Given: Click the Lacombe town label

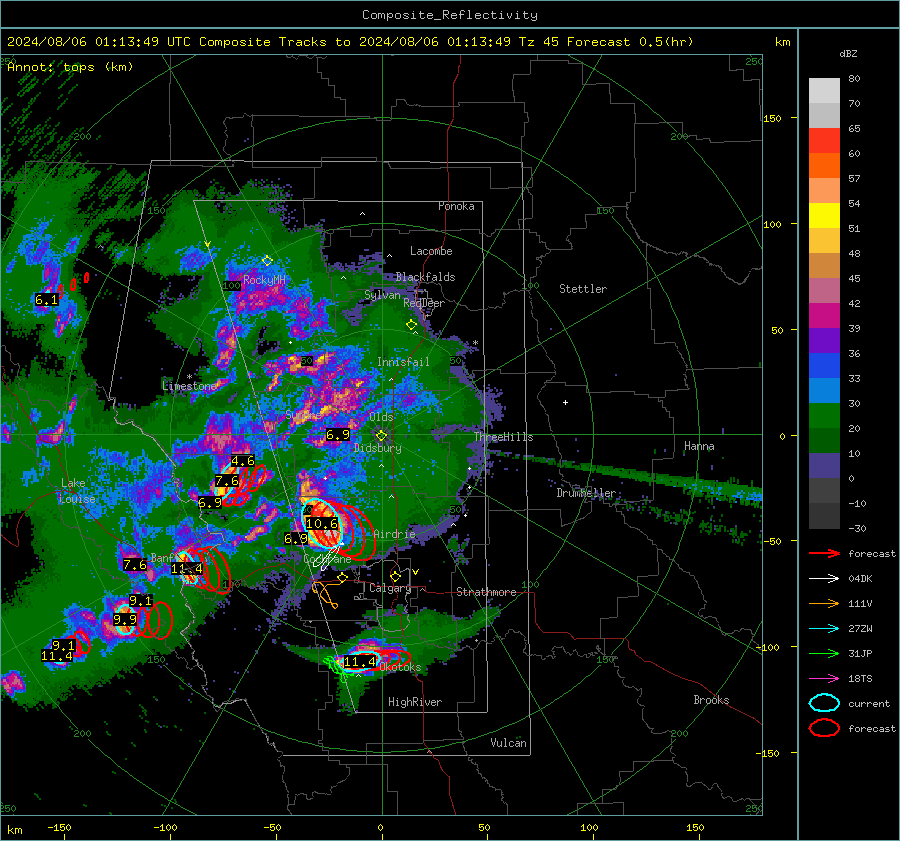Looking at the screenshot, I should pyautogui.click(x=431, y=251).
